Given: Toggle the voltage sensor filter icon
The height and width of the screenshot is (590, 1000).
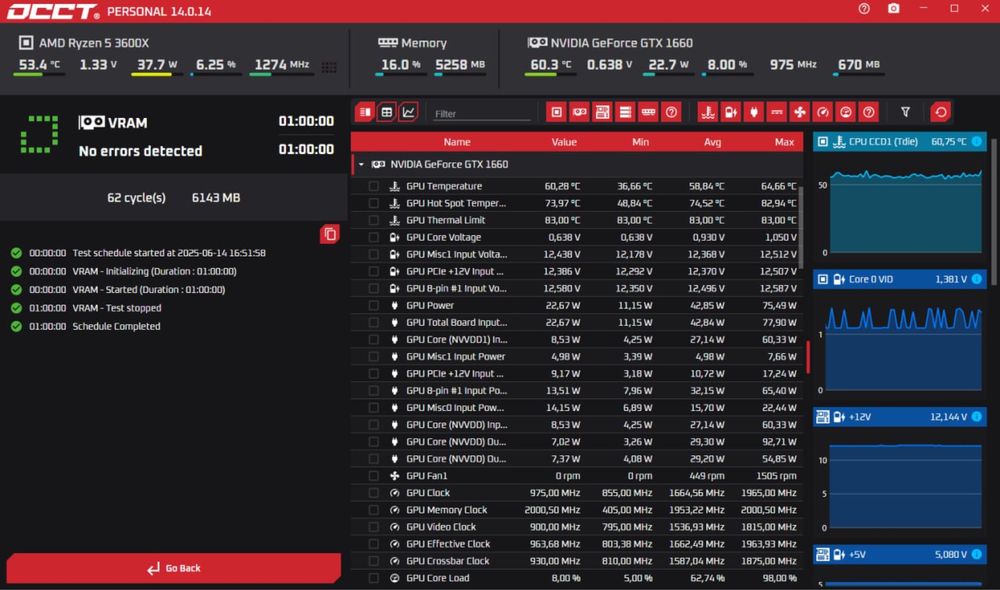Looking at the screenshot, I should tap(731, 112).
